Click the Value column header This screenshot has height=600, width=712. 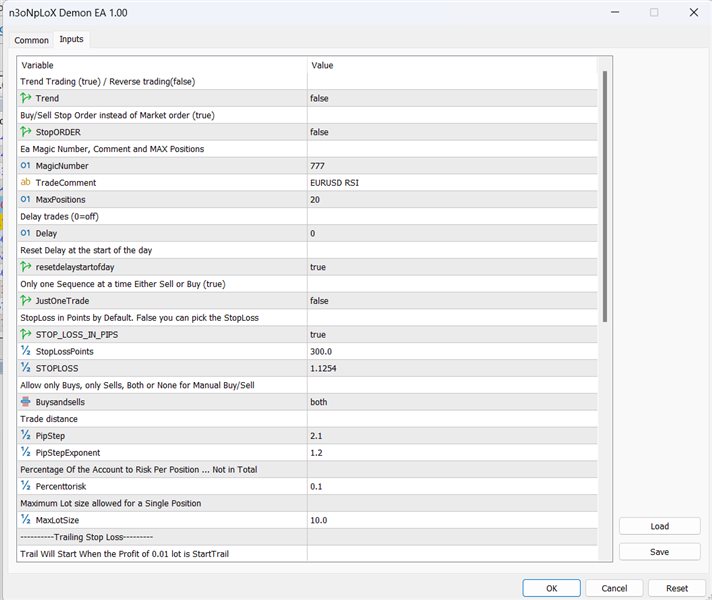point(452,65)
